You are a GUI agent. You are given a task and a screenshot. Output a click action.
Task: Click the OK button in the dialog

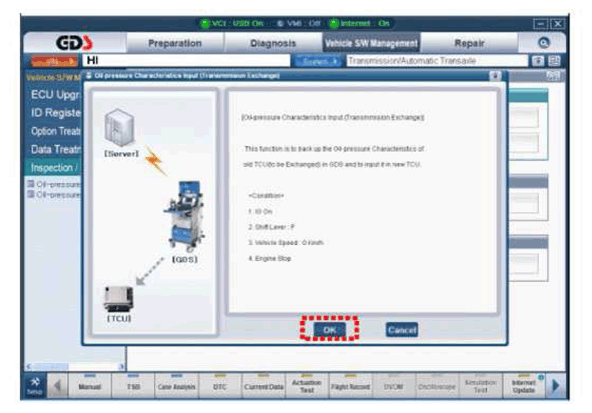(x=329, y=330)
